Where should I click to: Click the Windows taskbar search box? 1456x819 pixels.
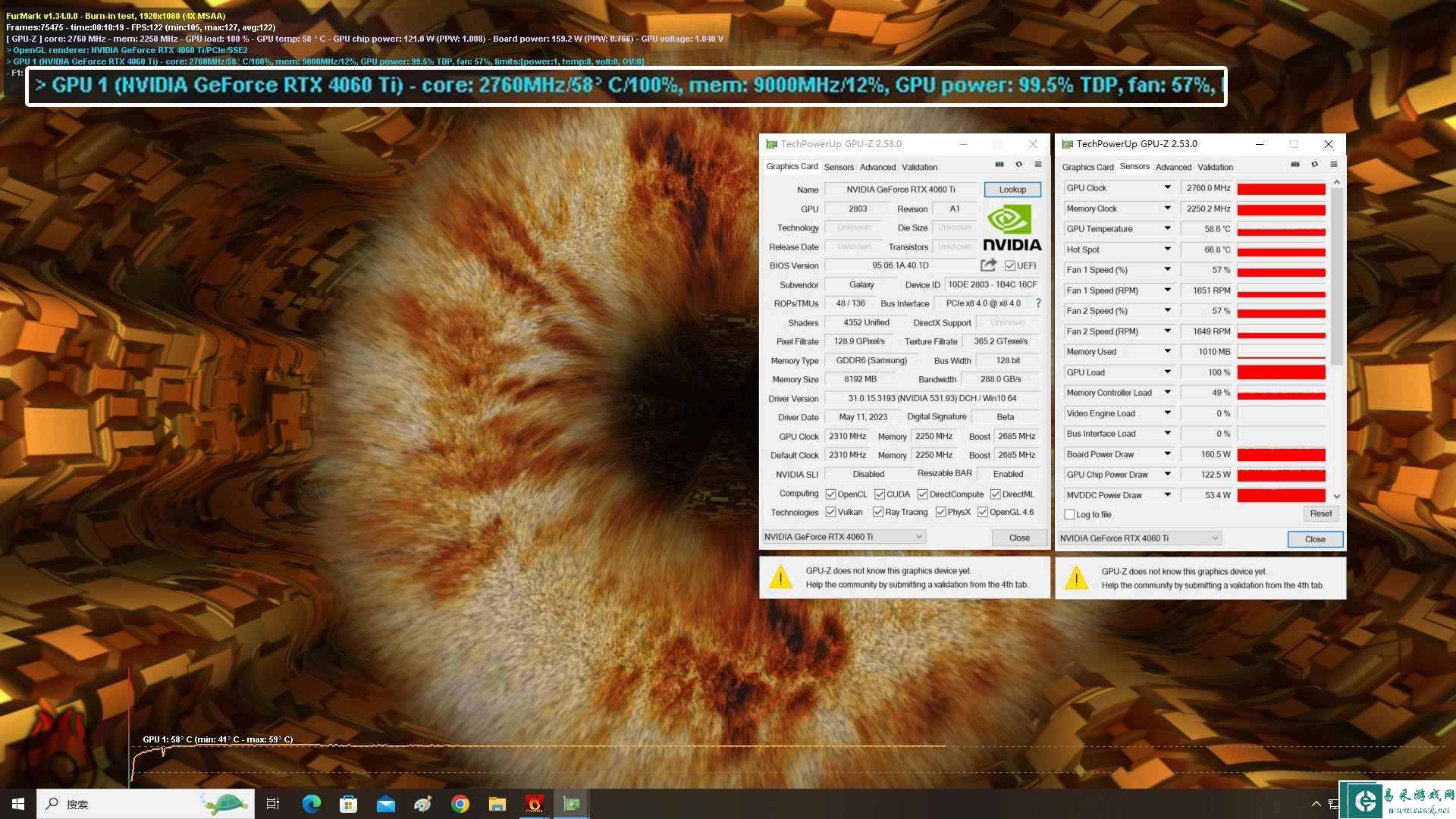145,804
